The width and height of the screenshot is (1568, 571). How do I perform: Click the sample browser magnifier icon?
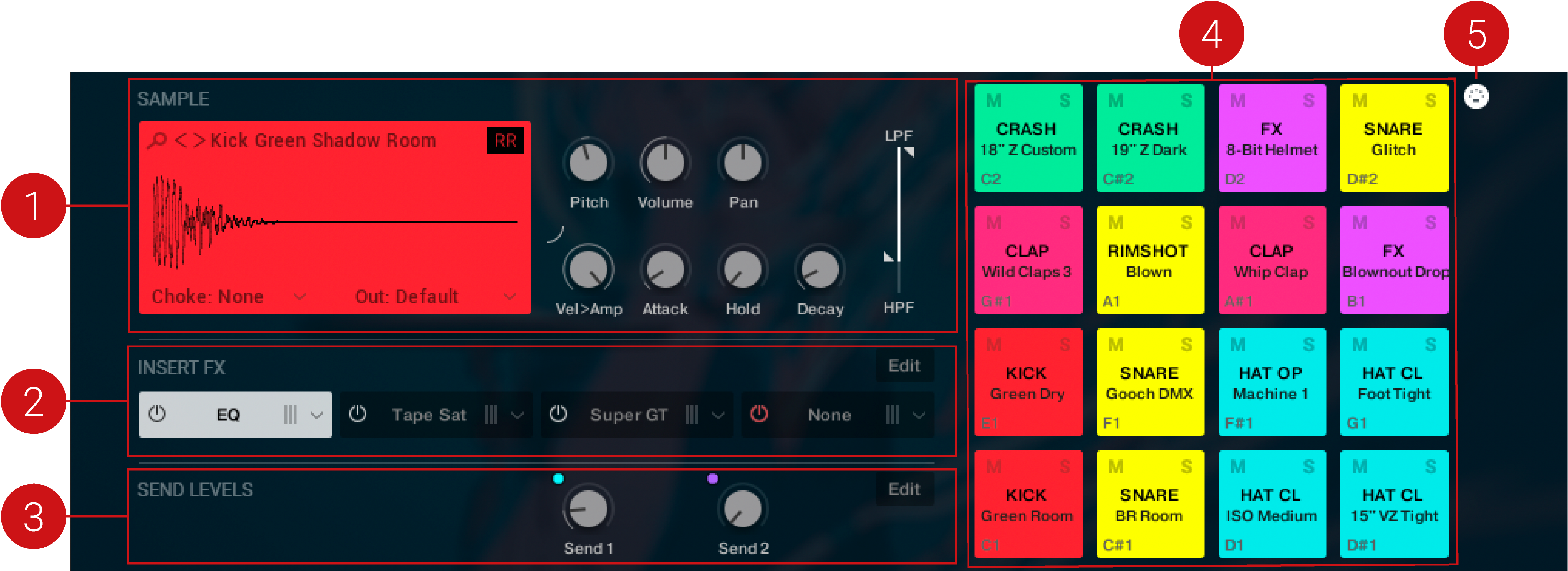click(157, 141)
